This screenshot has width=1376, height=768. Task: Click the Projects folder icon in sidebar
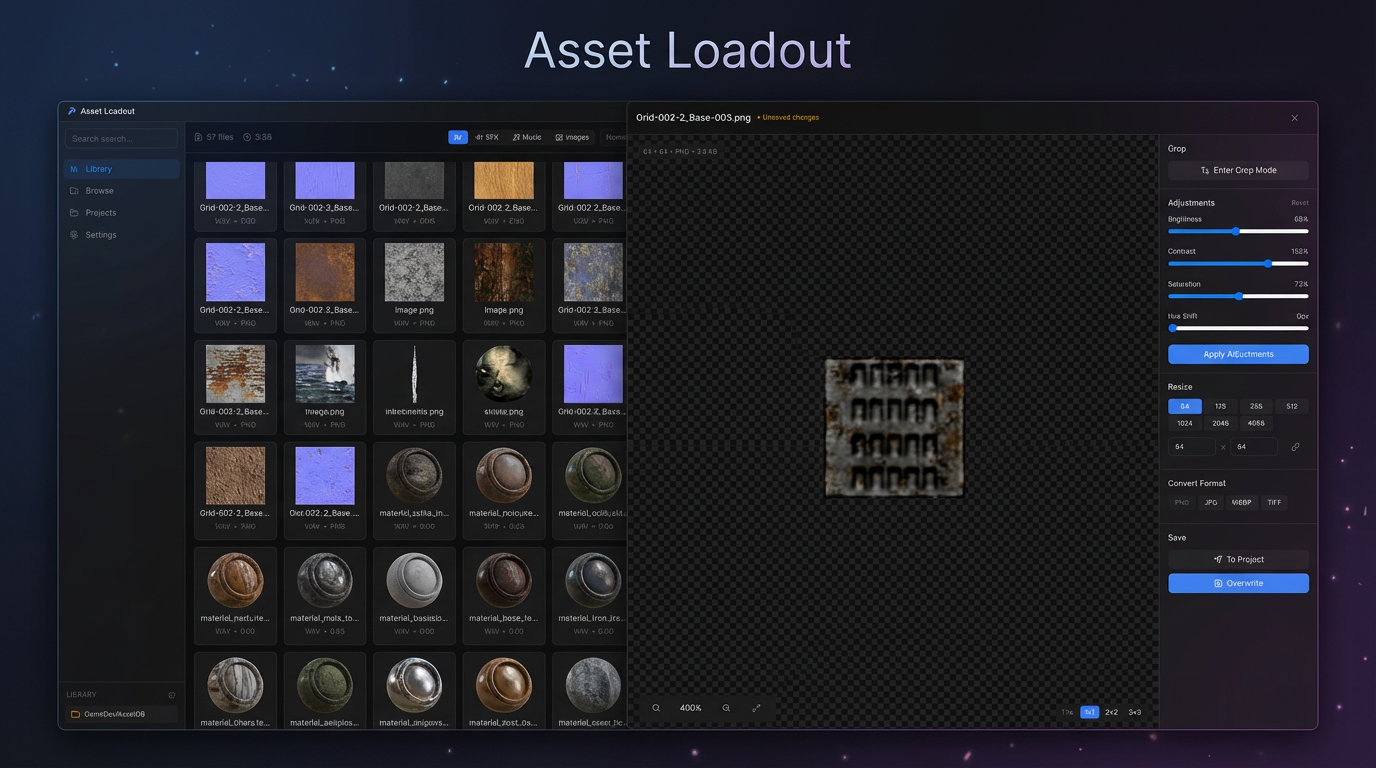point(74,213)
